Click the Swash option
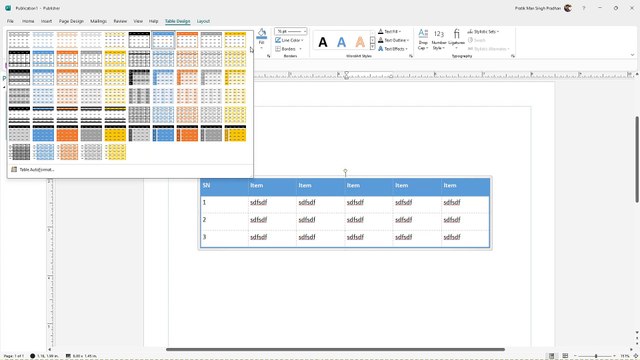The image size is (640, 360). pos(477,40)
